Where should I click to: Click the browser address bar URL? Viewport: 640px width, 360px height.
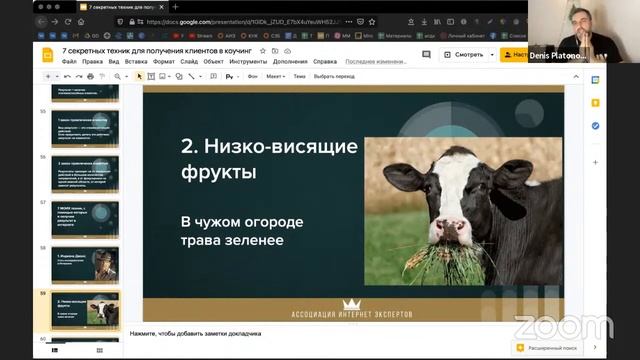pyautogui.click(x=243, y=22)
